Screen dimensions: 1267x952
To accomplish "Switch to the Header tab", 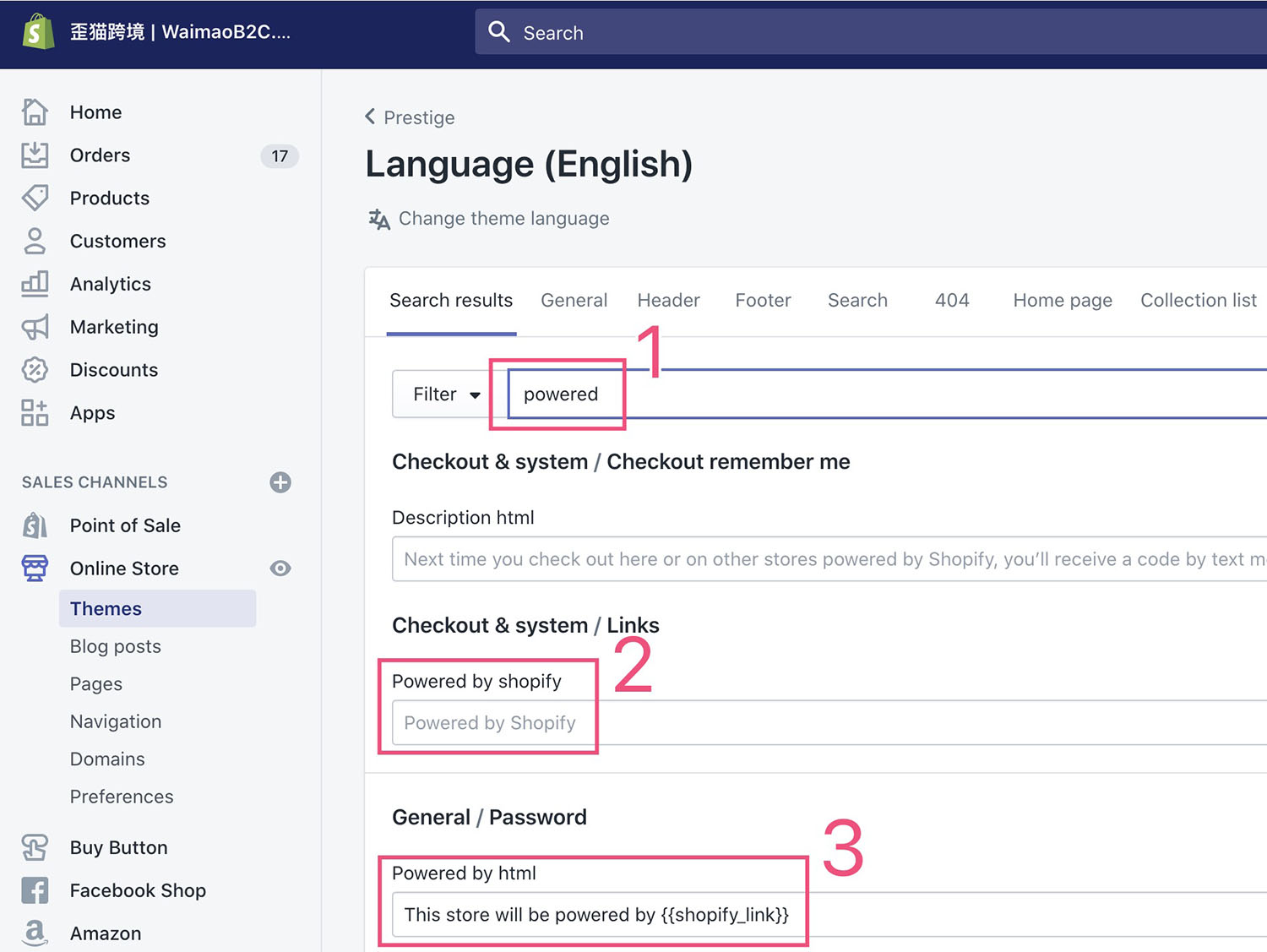I will click(668, 300).
